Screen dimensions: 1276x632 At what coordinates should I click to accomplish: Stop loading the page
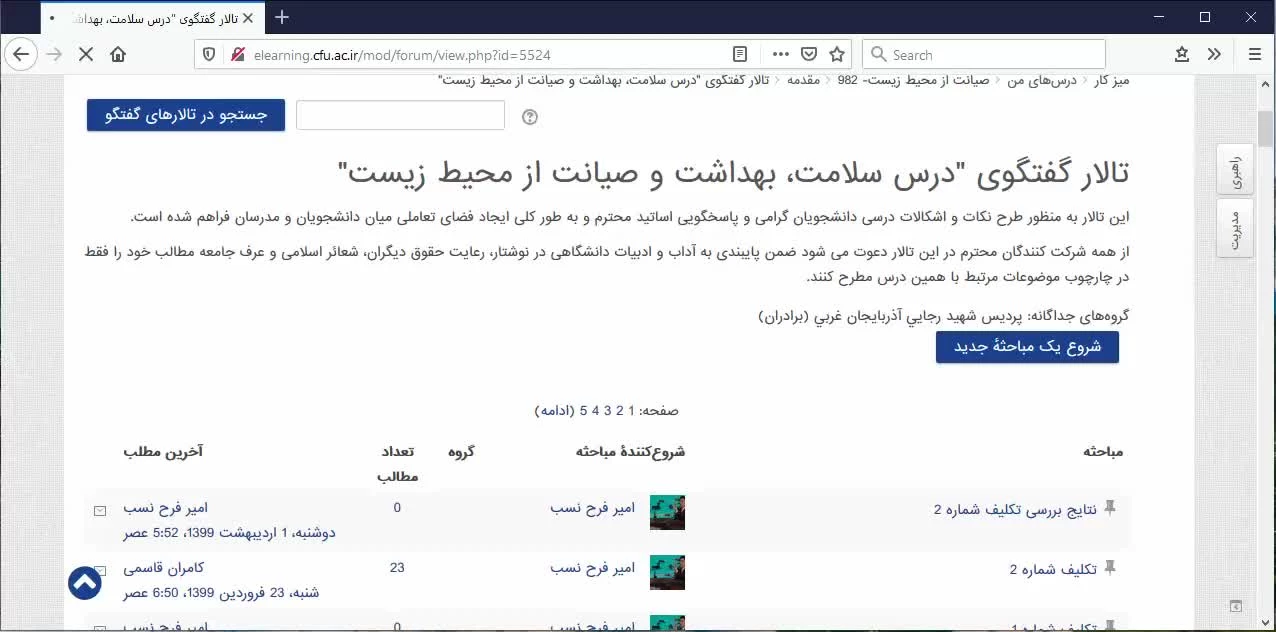pos(86,55)
